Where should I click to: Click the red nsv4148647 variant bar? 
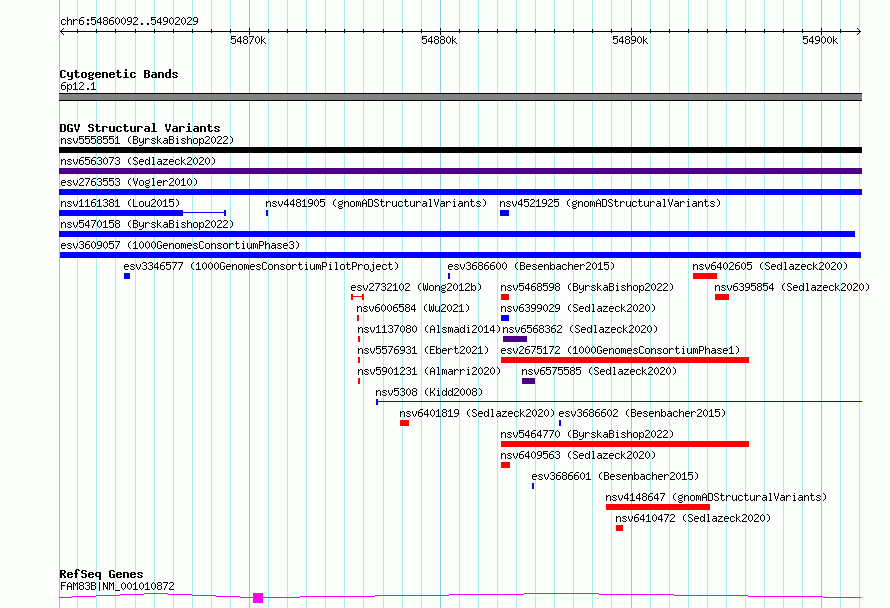tap(658, 507)
